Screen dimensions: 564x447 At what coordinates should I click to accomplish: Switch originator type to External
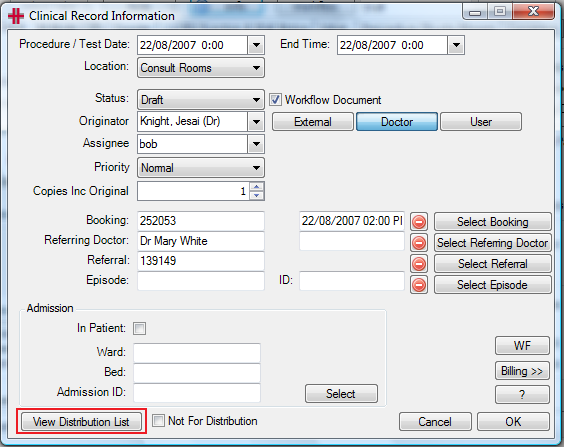(313, 122)
